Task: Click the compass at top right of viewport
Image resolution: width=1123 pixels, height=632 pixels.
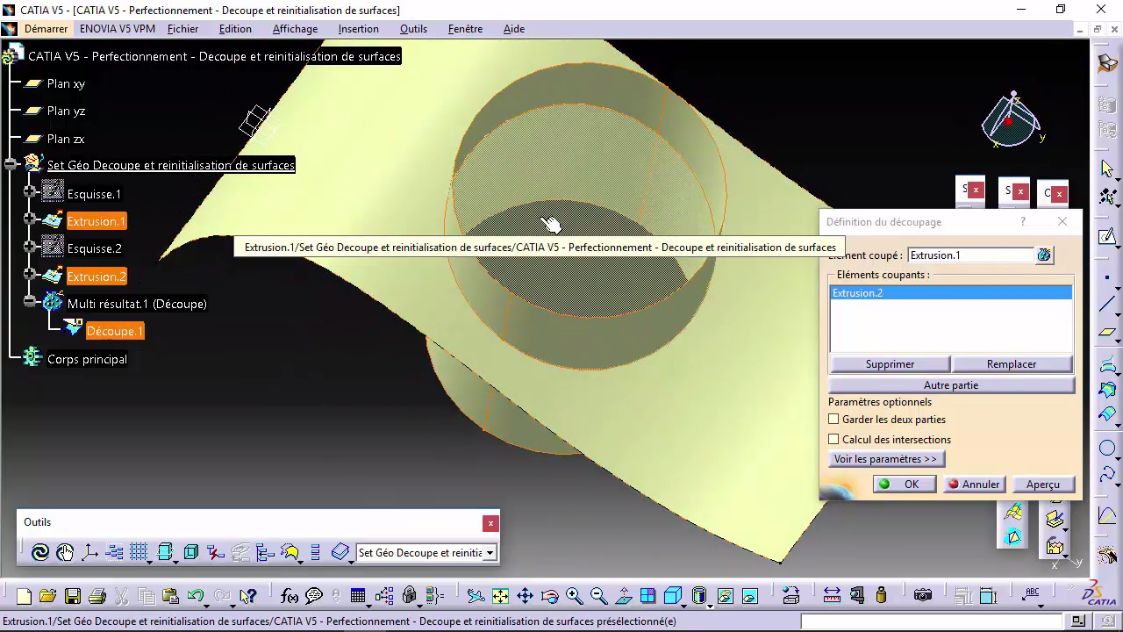Action: click(1011, 120)
